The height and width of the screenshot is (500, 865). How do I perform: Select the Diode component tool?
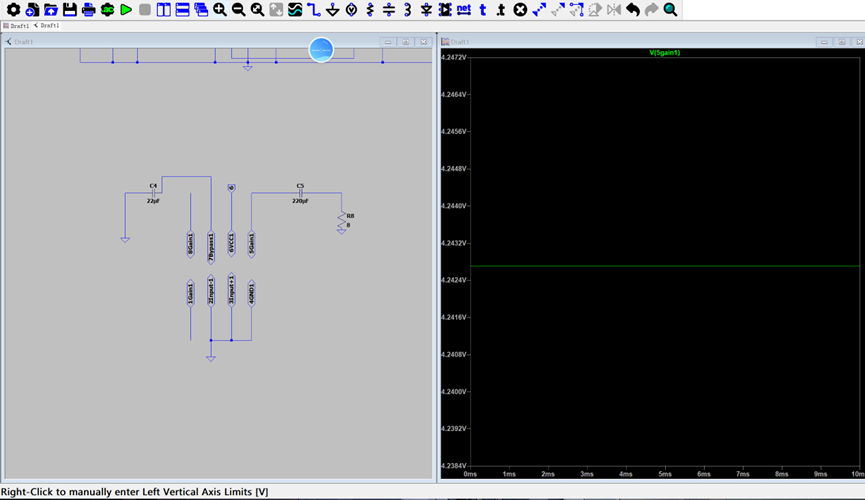coord(426,9)
